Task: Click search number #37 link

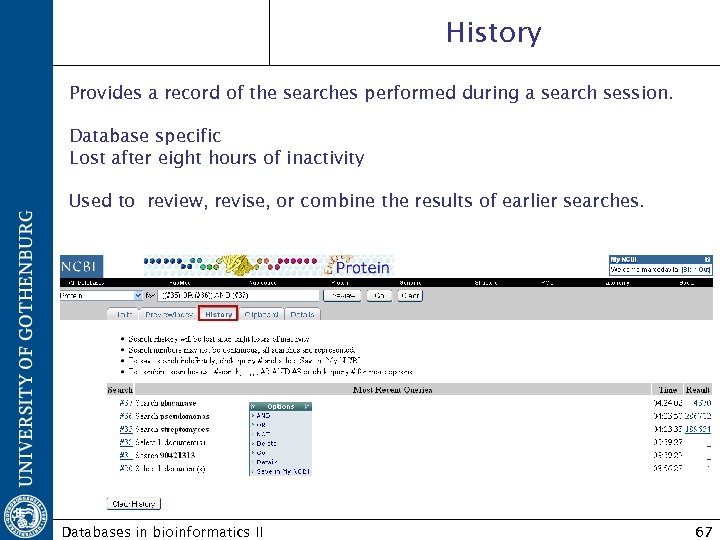Action: coord(125,403)
